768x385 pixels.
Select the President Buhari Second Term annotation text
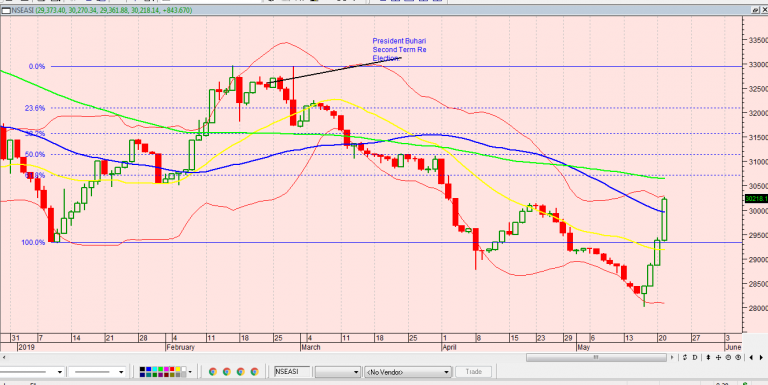(x=399, y=49)
